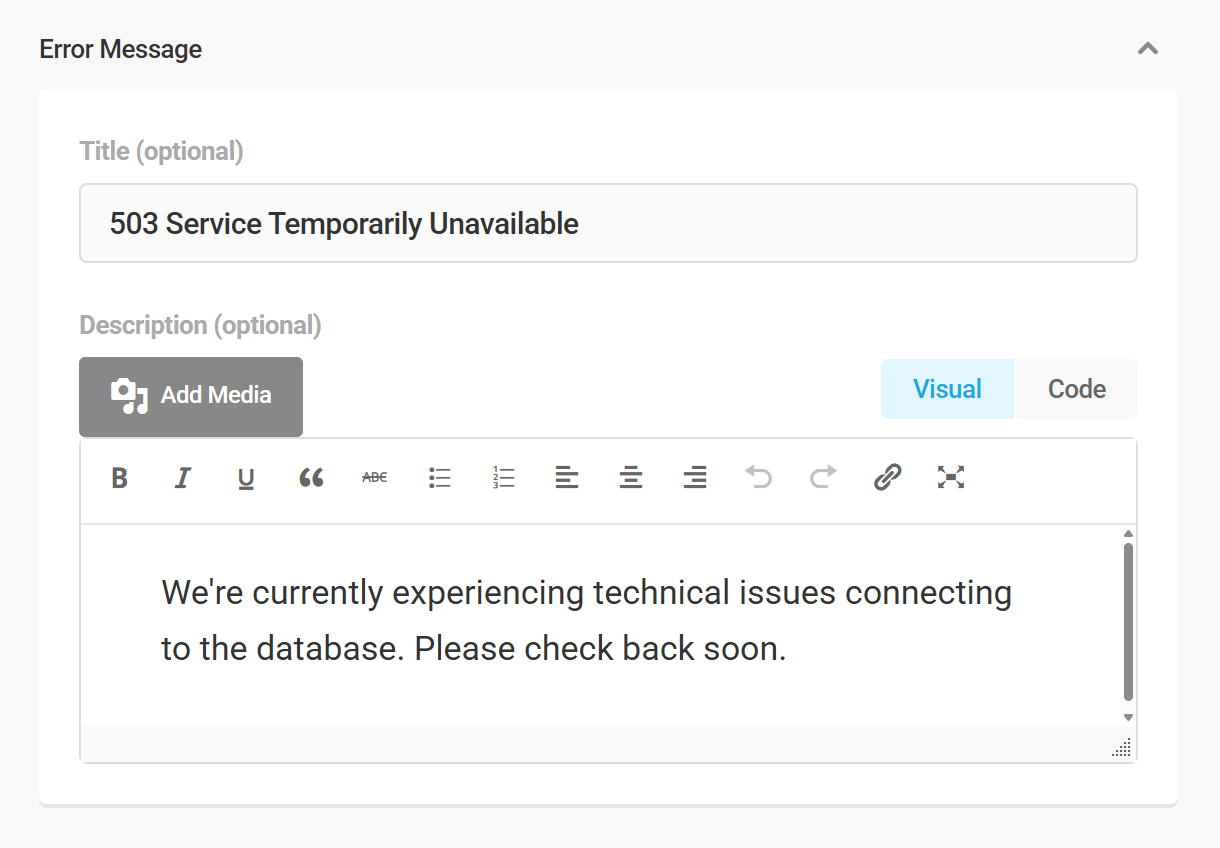Viewport: 1220px width, 848px height.
Task: Apply strikethrough formatting
Action: point(374,478)
